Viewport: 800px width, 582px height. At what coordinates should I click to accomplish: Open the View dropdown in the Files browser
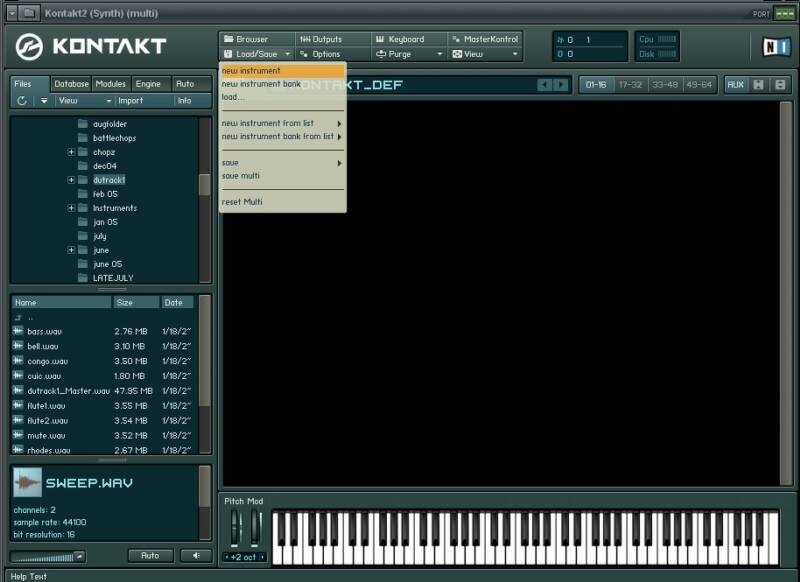(x=85, y=100)
